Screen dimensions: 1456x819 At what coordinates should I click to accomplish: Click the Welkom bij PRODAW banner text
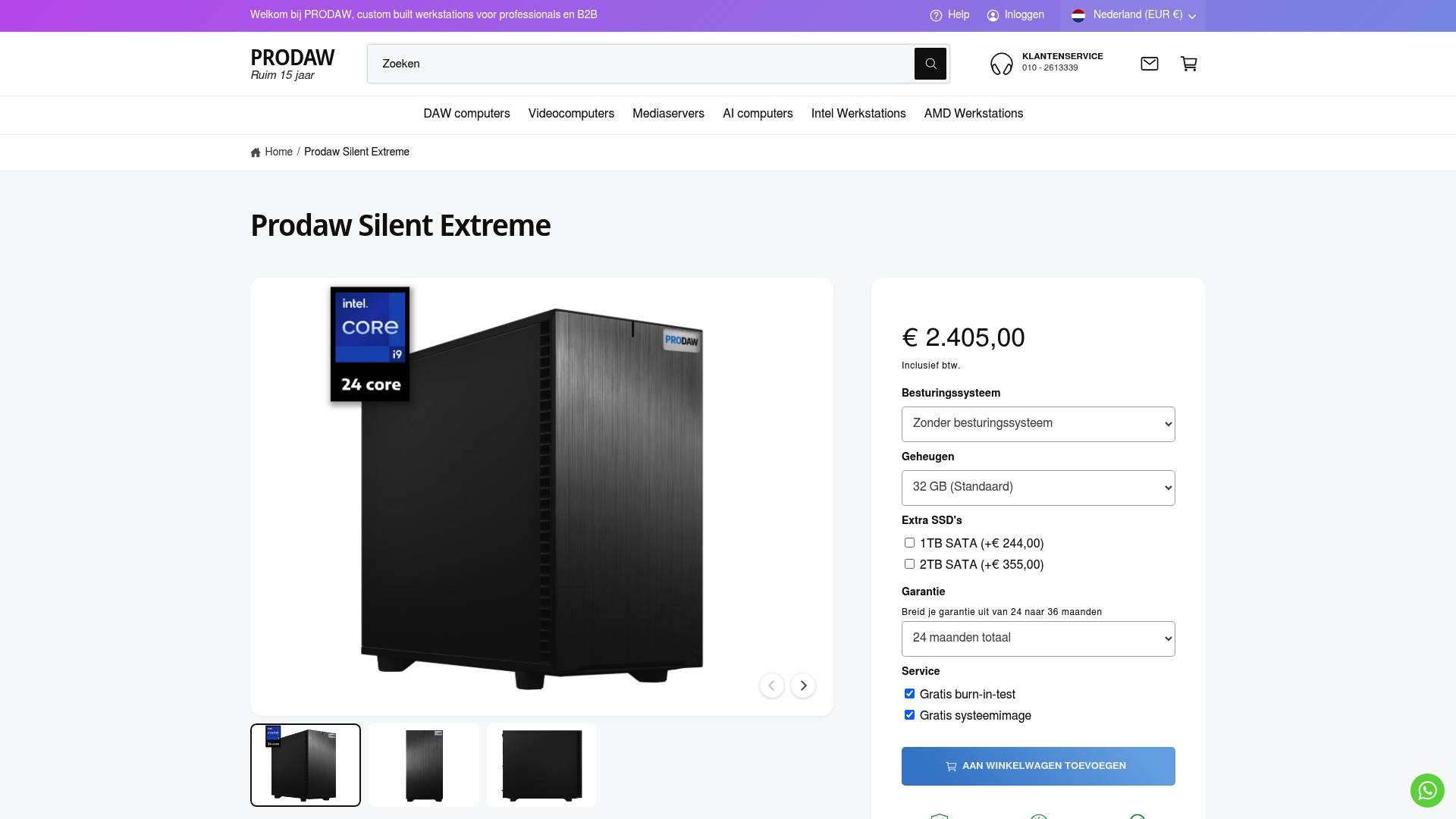click(x=423, y=15)
